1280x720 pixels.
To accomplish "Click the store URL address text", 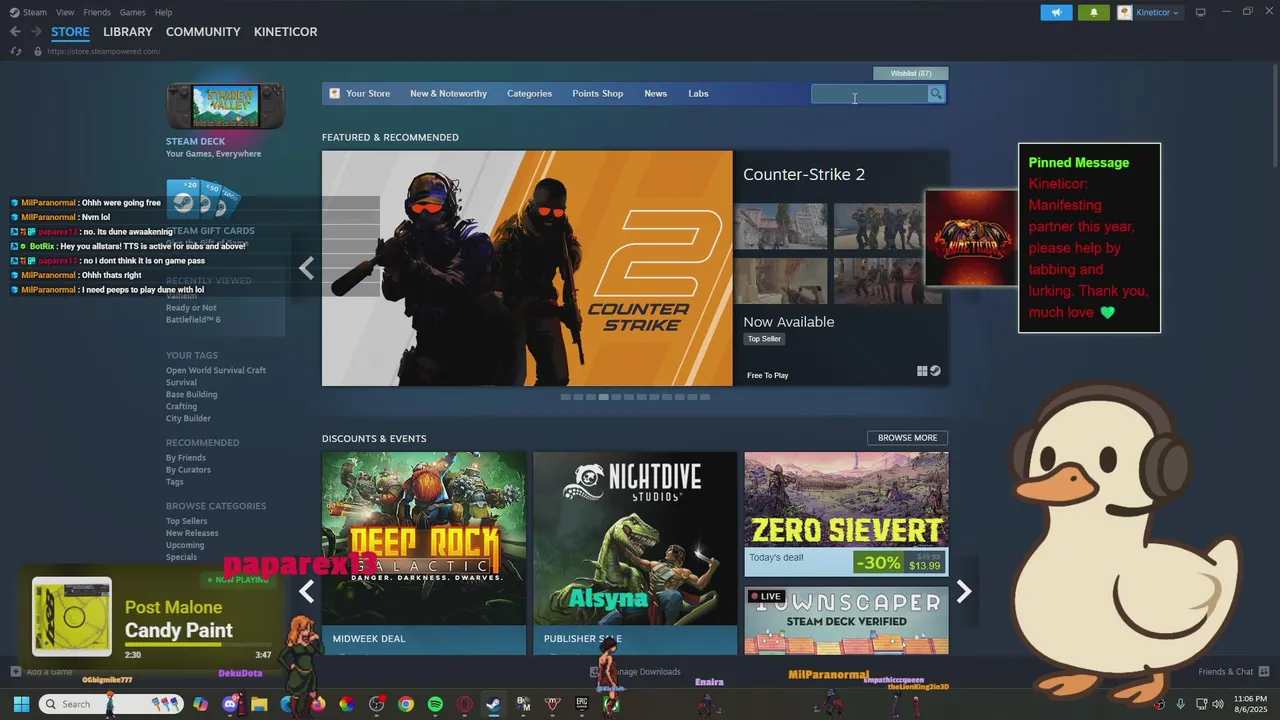I will click(x=103, y=51).
